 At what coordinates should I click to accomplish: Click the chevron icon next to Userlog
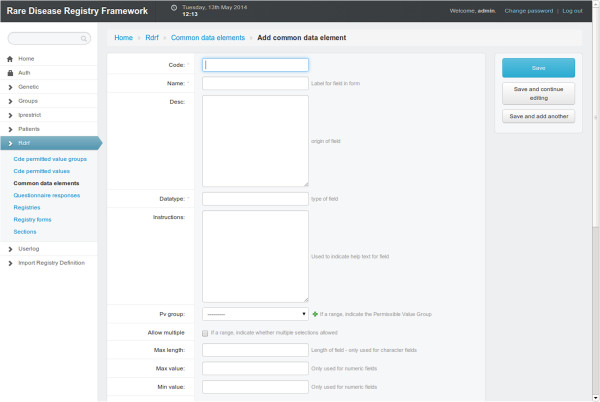[x=10, y=248]
